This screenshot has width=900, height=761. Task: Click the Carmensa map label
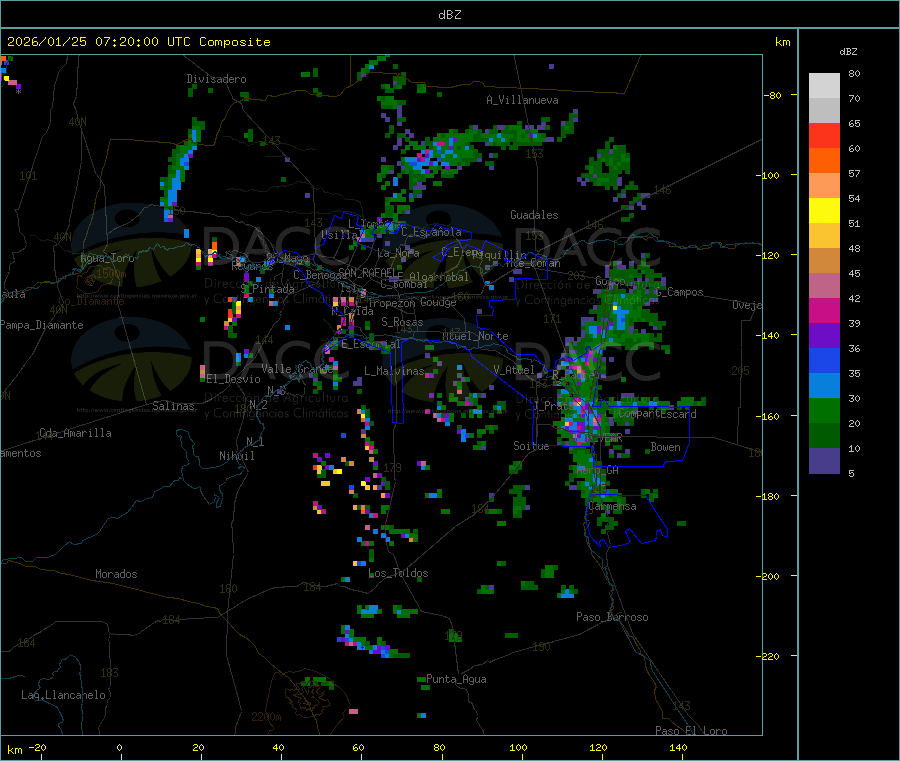click(612, 506)
